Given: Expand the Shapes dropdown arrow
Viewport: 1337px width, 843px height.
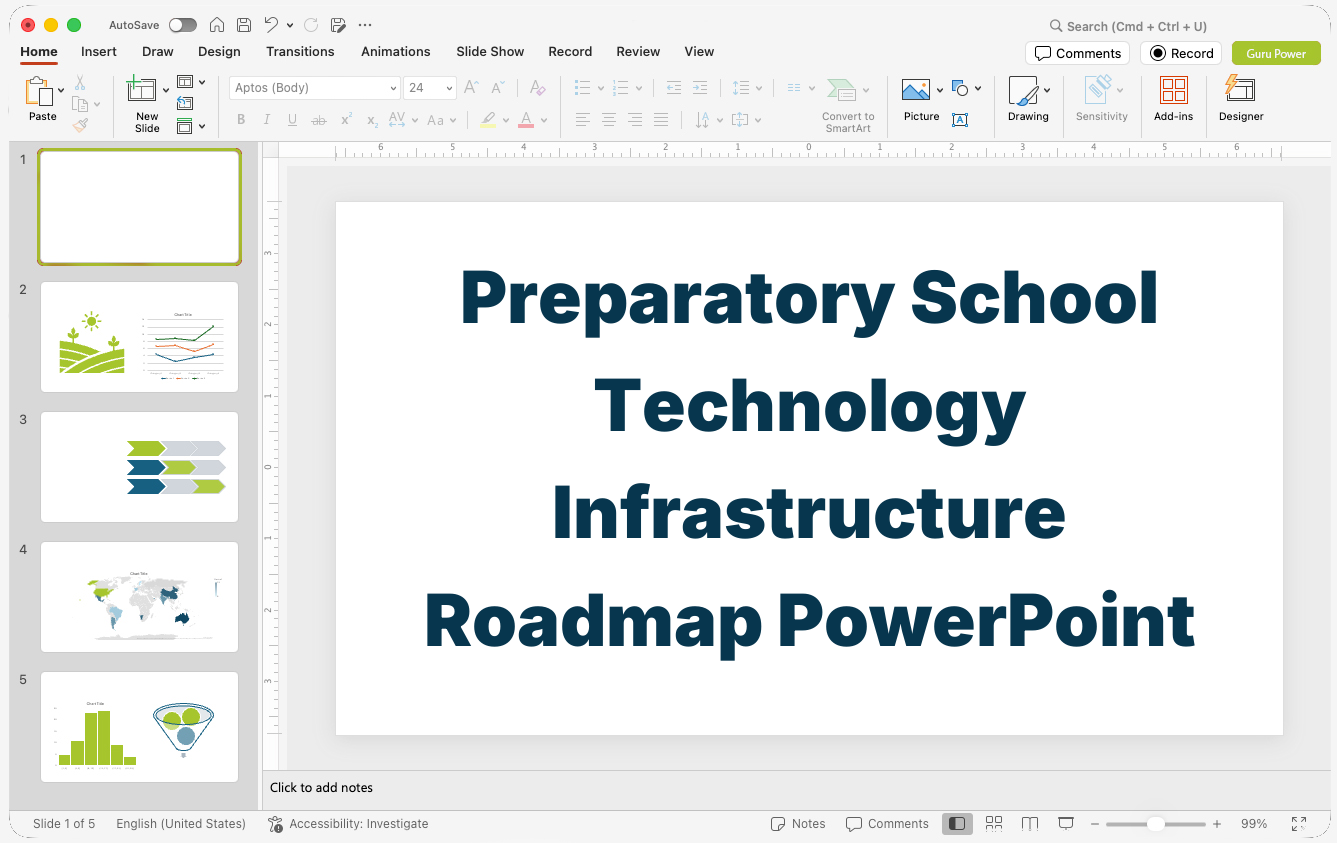Looking at the screenshot, I should click(978, 88).
